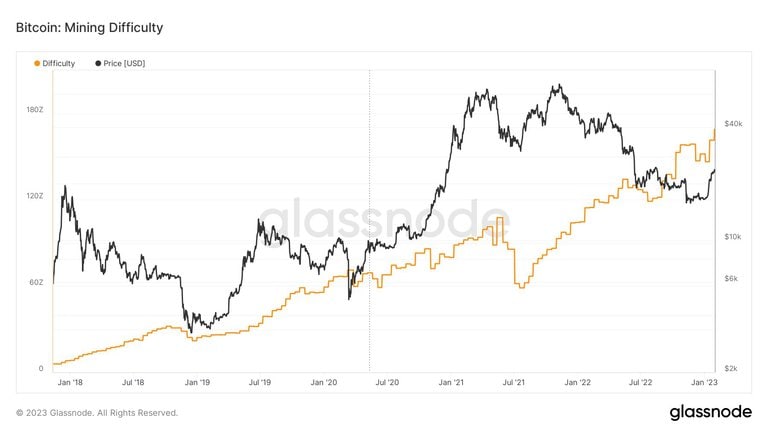Toggle the black Price [USD] legend dot
Screen dimensions: 768x432
coord(98,63)
